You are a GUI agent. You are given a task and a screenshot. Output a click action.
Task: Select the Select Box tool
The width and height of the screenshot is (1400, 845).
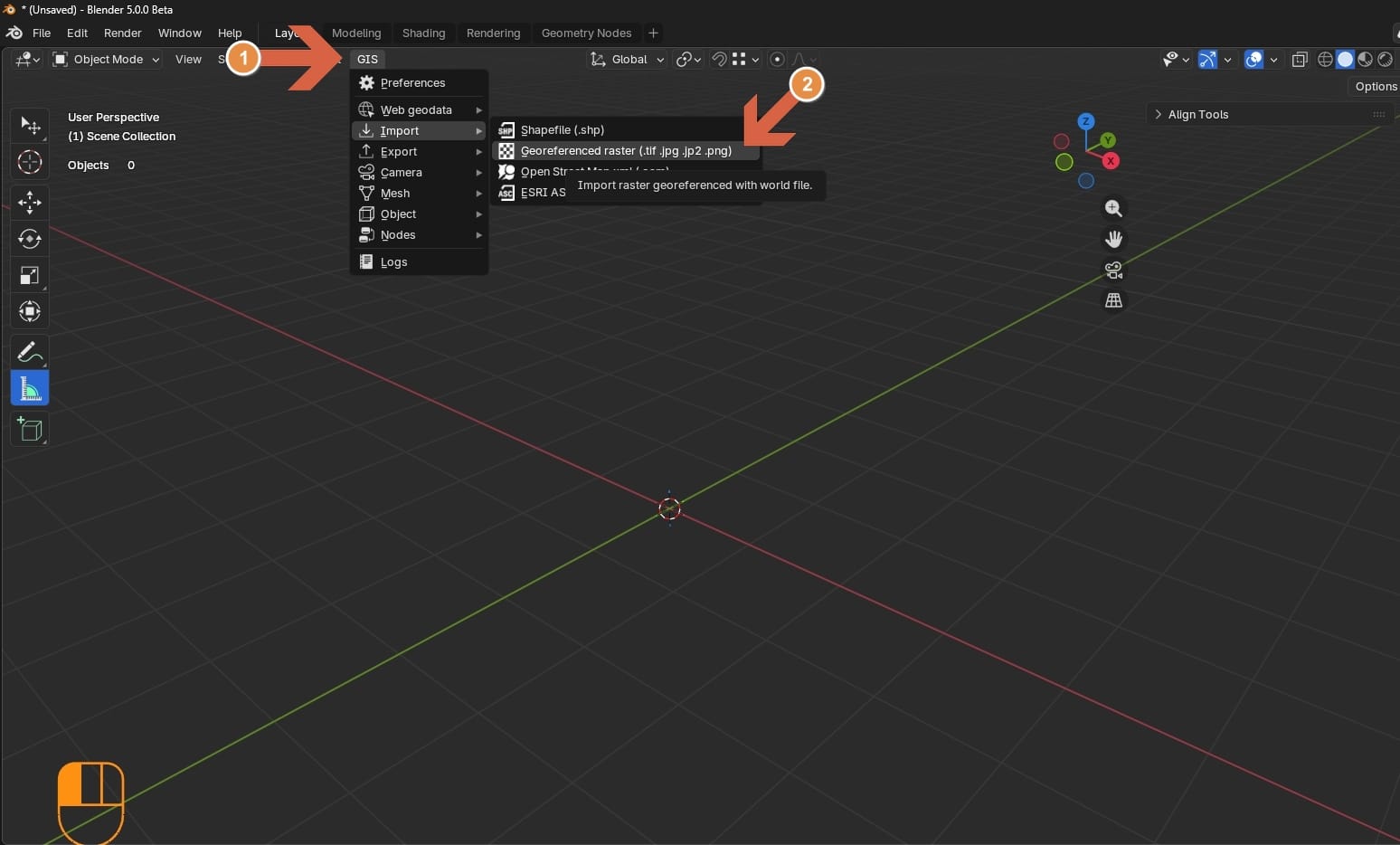click(30, 126)
